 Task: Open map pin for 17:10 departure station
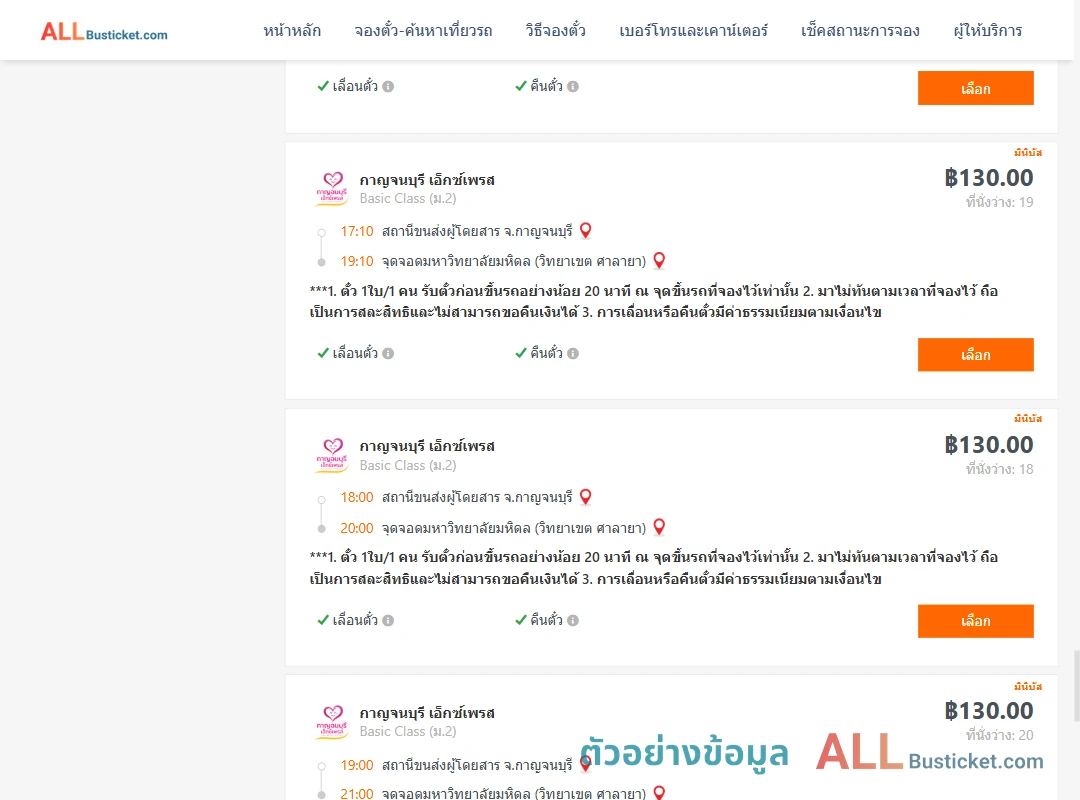click(585, 230)
